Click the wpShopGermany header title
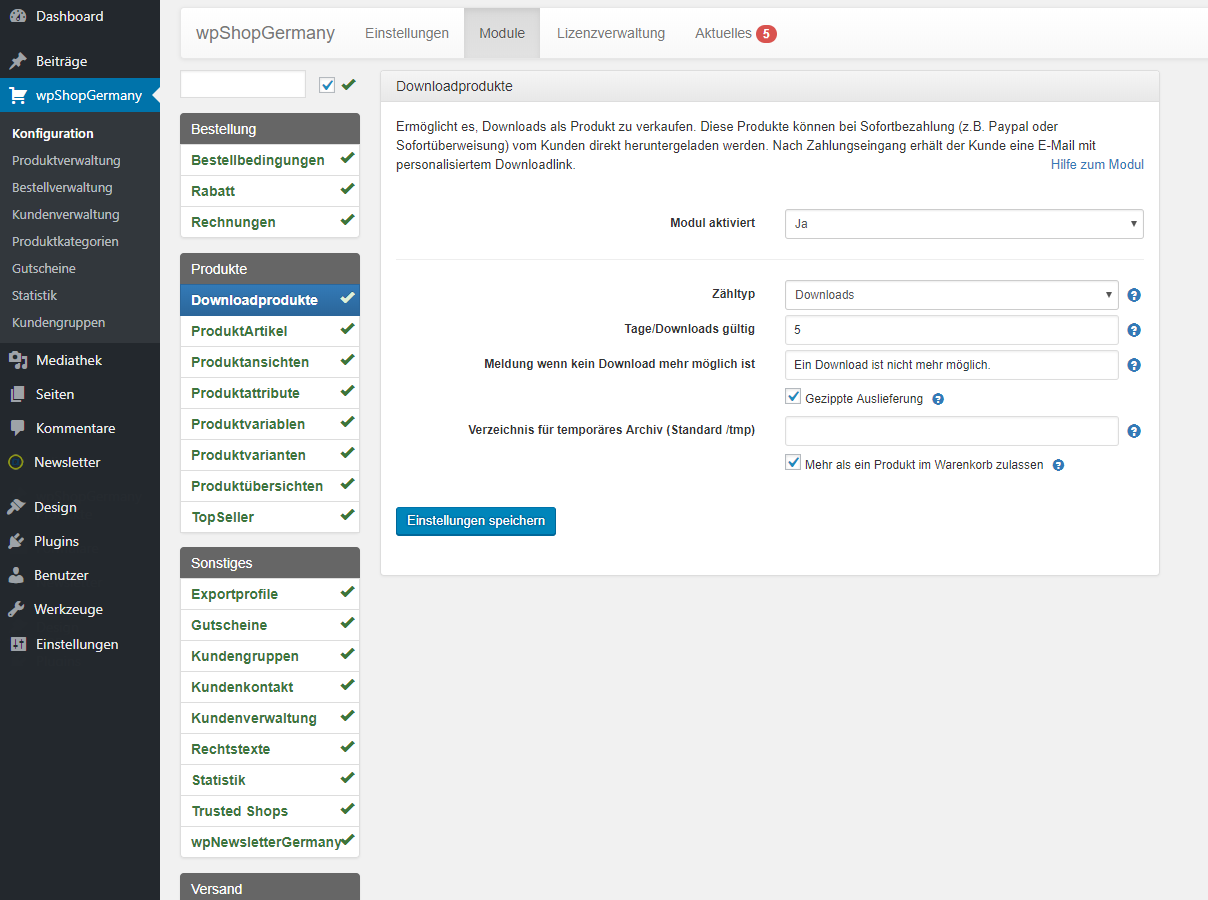Viewport: 1208px width, 900px height. (x=265, y=33)
